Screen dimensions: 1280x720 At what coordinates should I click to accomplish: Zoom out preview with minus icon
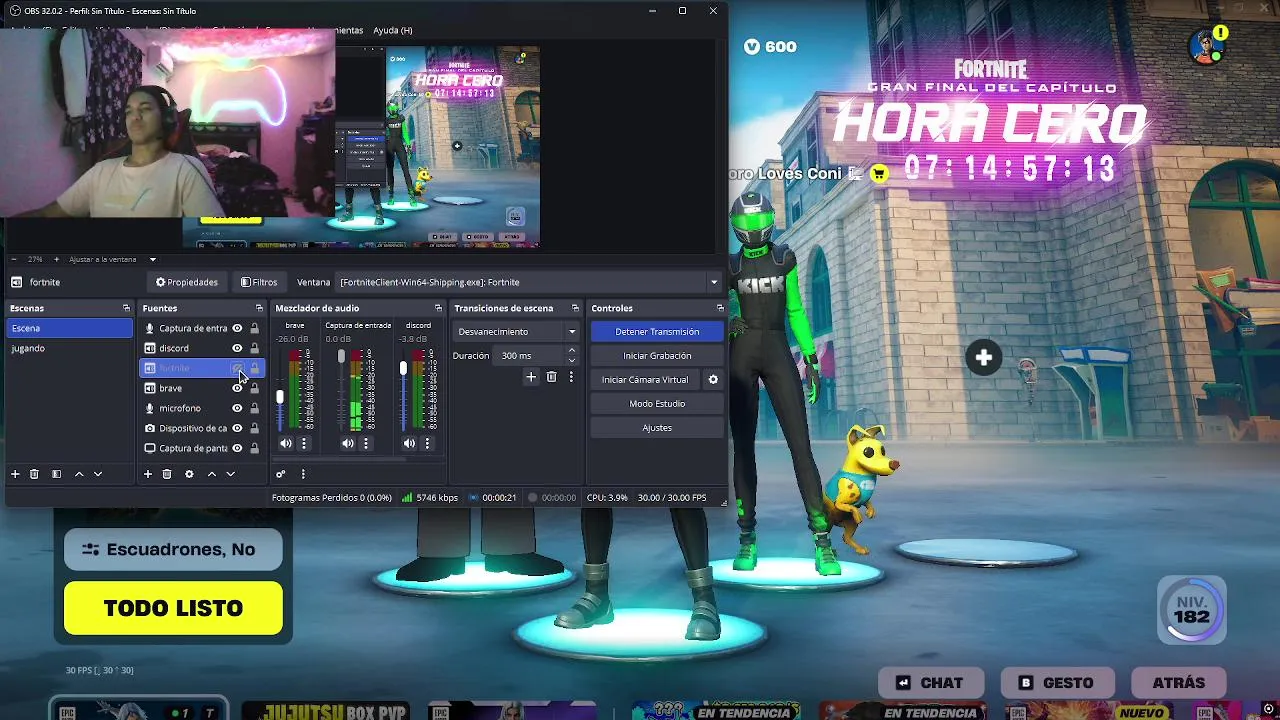14,259
